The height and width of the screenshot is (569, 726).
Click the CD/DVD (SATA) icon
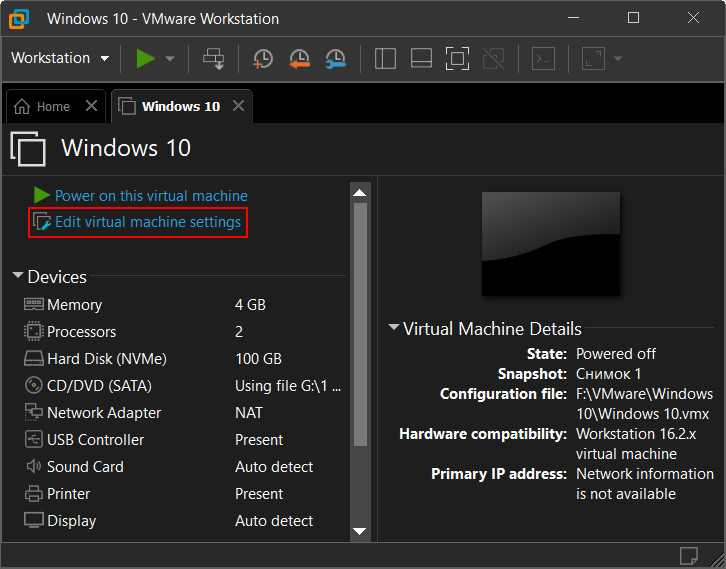[33, 385]
